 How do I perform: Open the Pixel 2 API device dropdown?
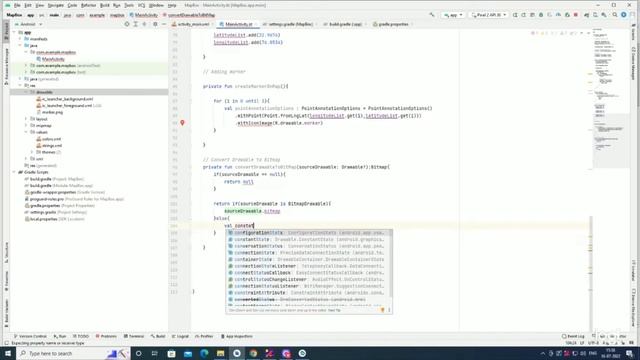[489, 15]
